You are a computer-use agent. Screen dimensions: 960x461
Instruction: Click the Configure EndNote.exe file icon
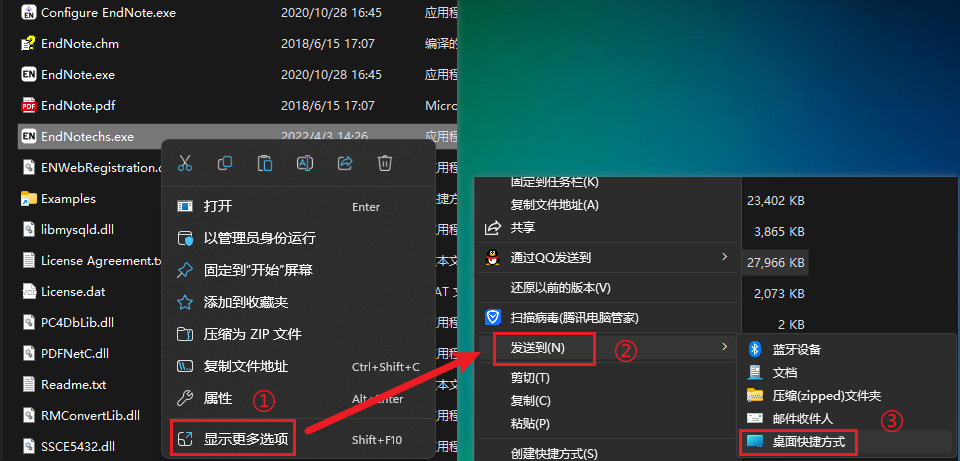click(28, 12)
